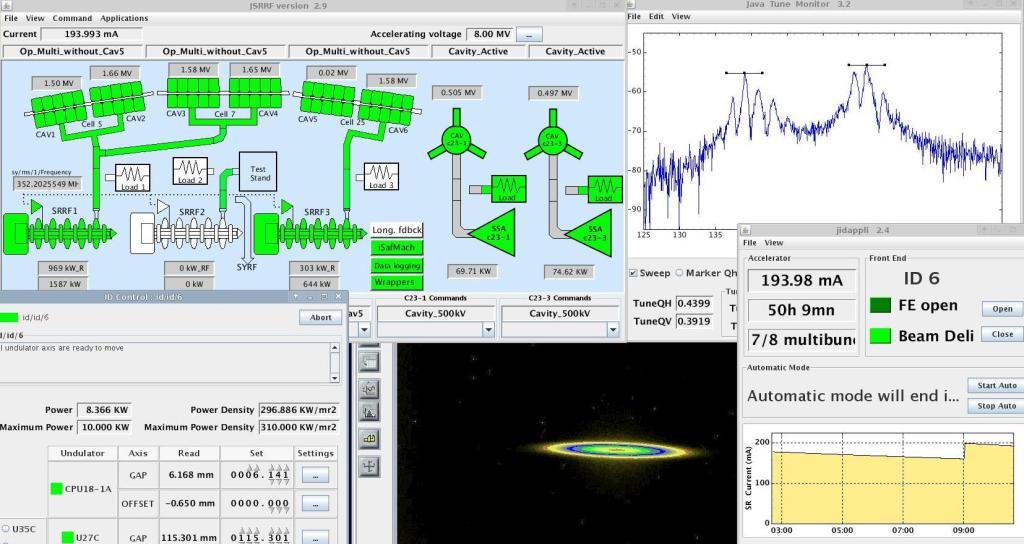Click the SRRF1 klystron transmitter icon
The image size is (1024, 544).
click(x=60, y=233)
